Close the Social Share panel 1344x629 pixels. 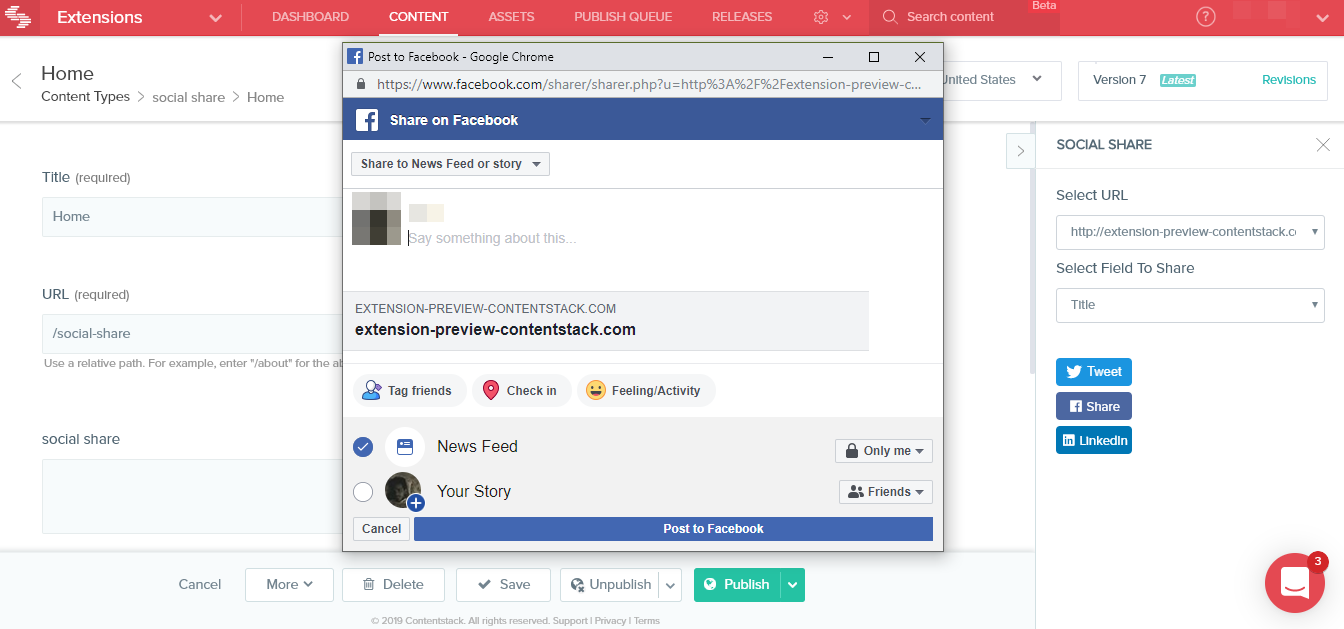pyautogui.click(x=1323, y=145)
